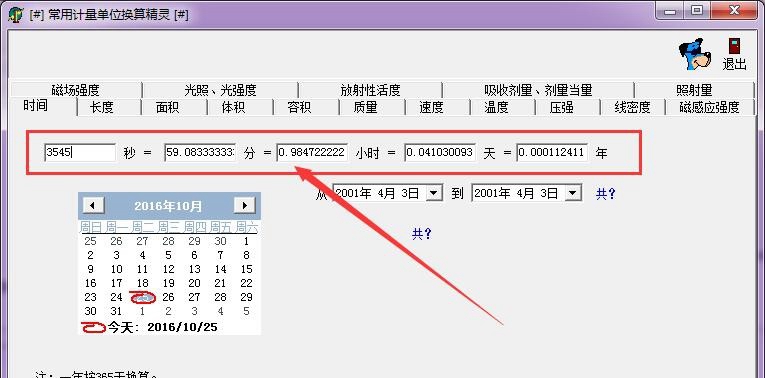Open the 放射性活度 tab
This screenshot has height=378, width=765.
(370, 90)
